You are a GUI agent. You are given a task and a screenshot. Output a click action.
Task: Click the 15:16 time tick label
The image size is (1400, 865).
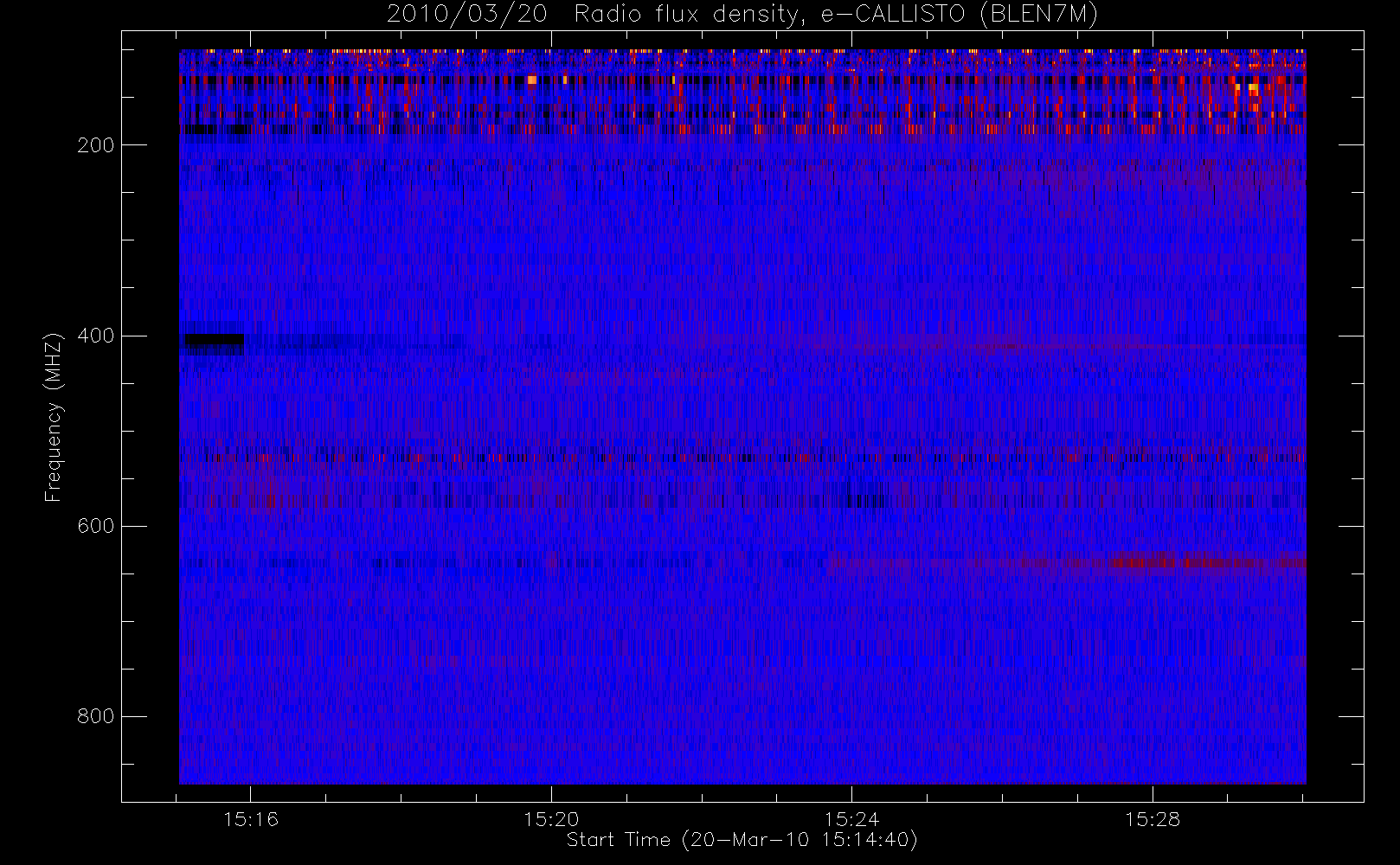(x=251, y=819)
